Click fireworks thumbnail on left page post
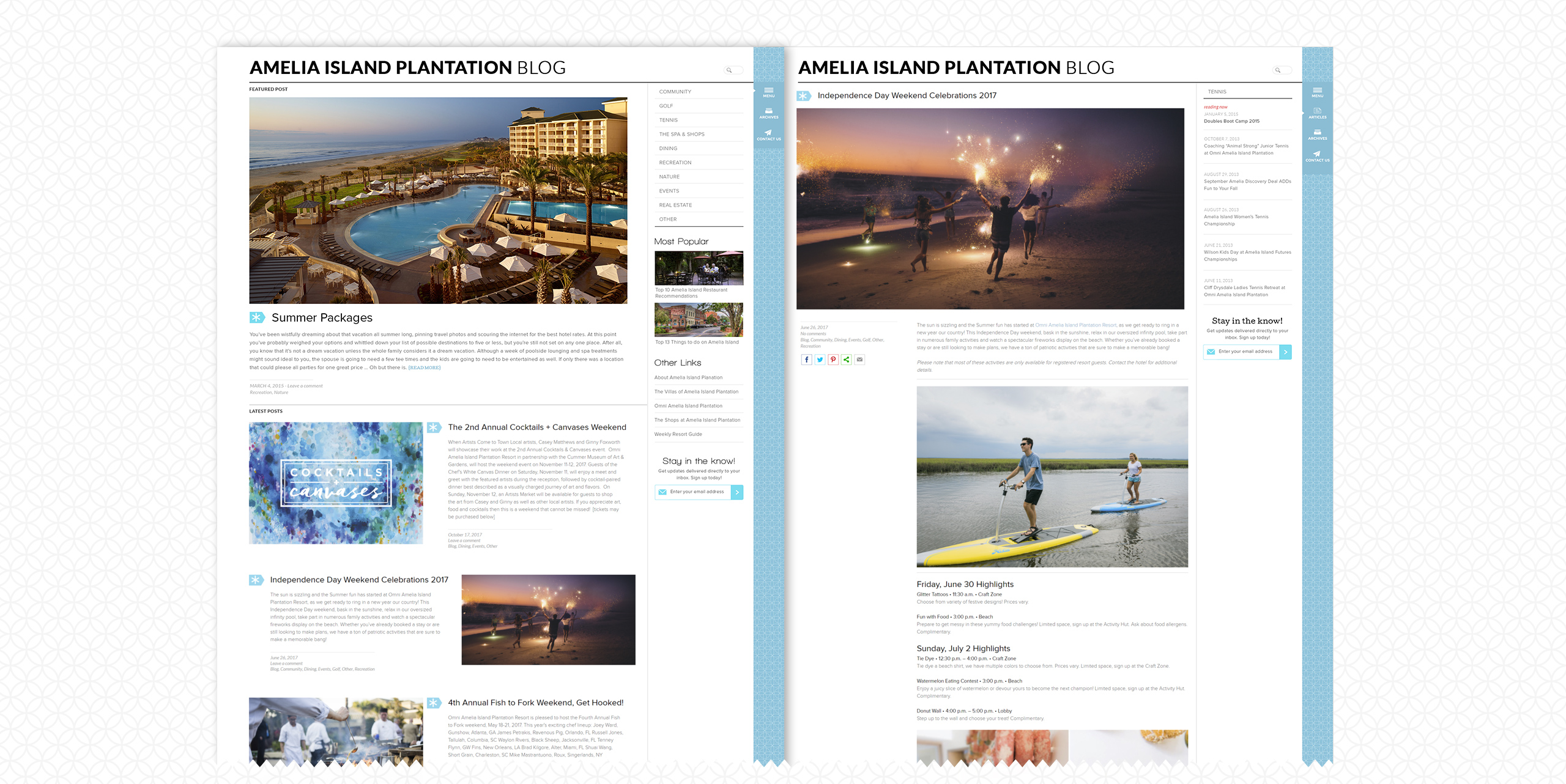1566x784 pixels. 548,619
